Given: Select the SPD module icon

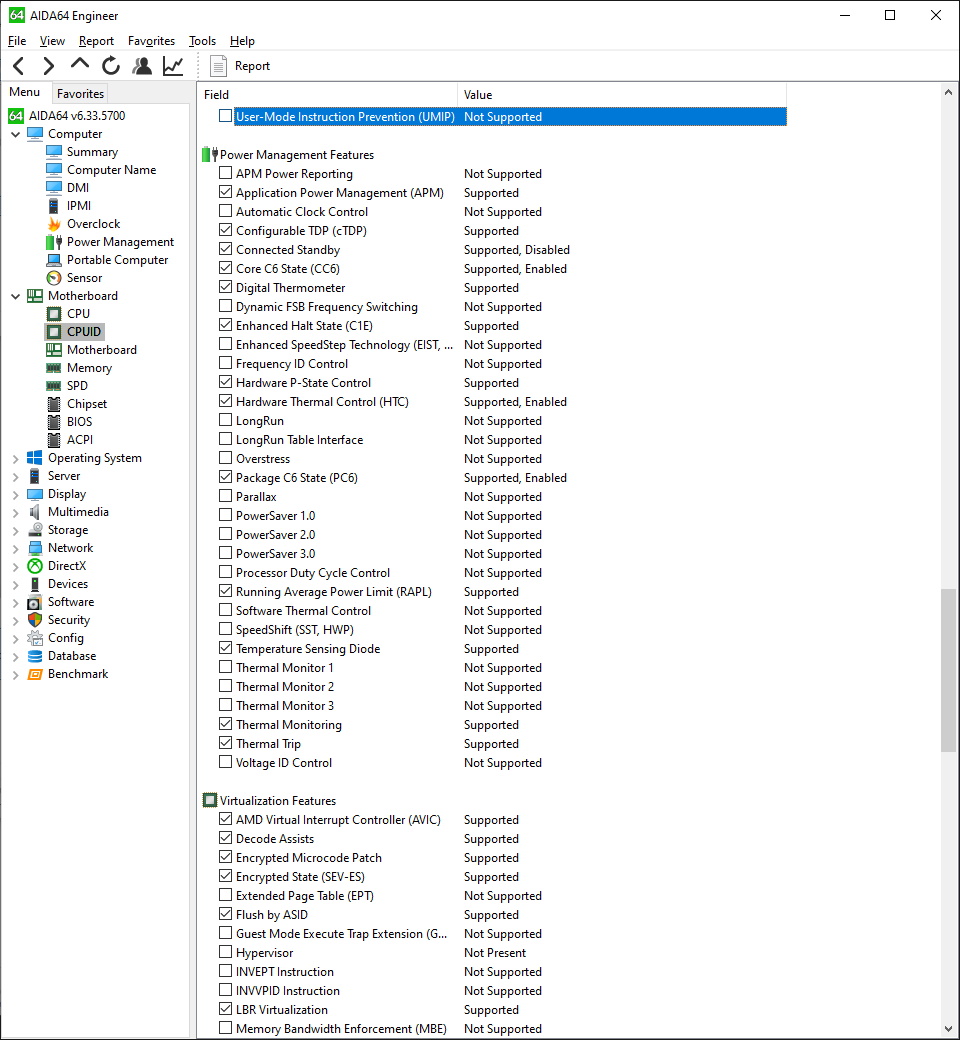Looking at the screenshot, I should click(54, 386).
